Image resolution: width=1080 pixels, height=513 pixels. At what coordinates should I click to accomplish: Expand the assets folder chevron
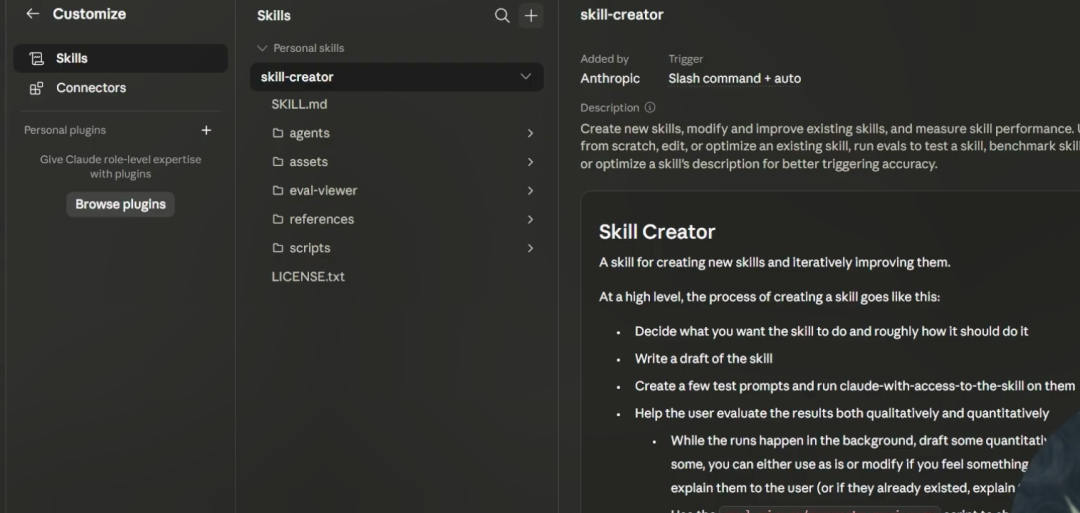pyautogui.click(x=530, y=162)
